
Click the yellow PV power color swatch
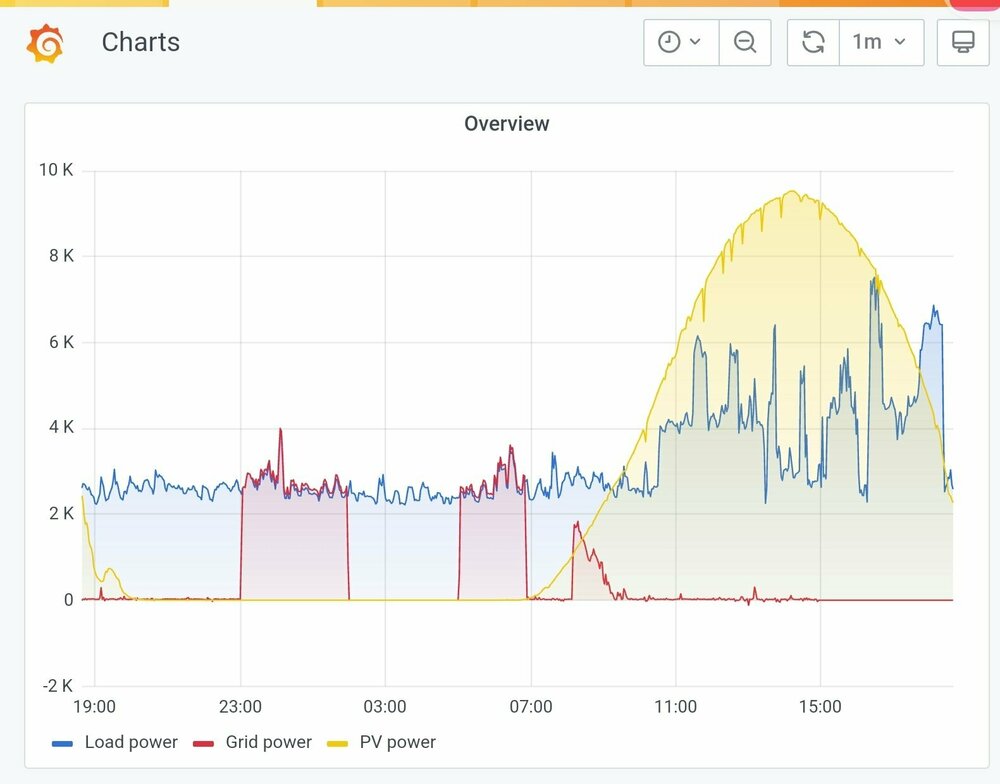pyautogui.click(x=337, y=743)
